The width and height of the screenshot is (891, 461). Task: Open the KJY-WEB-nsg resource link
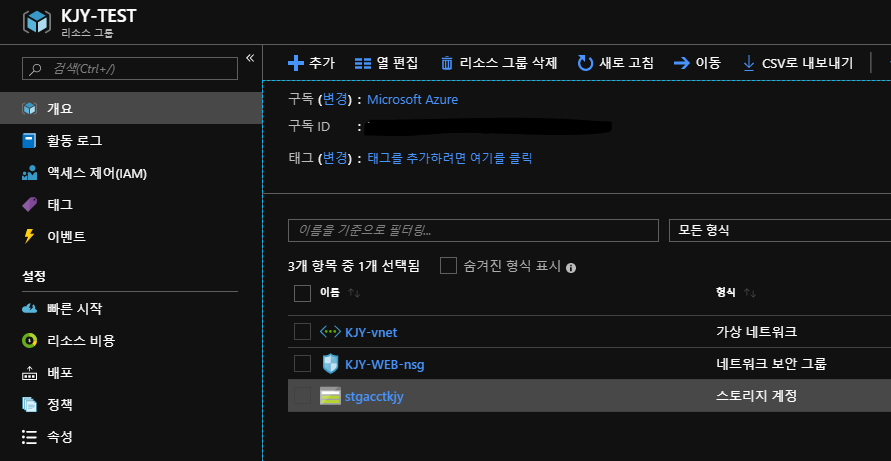pos(385,364)
